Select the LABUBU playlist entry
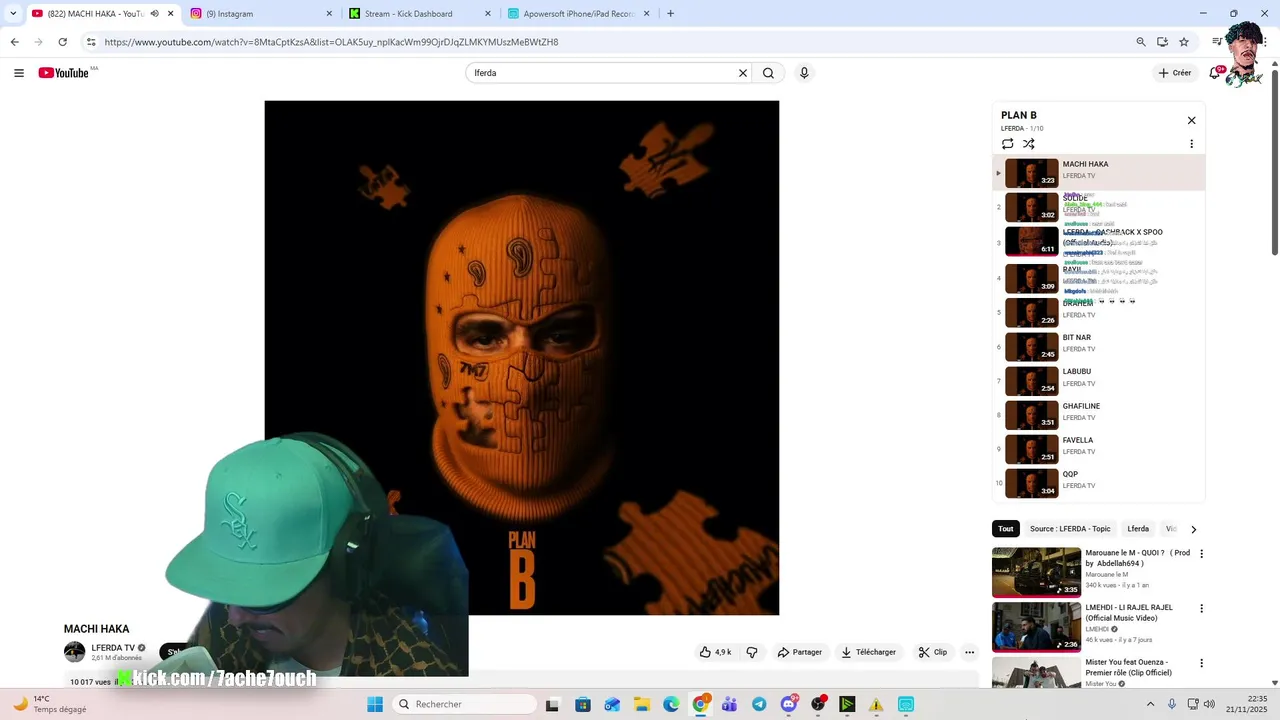The height and width of the screenshot is (720, 1280). 1098,381
